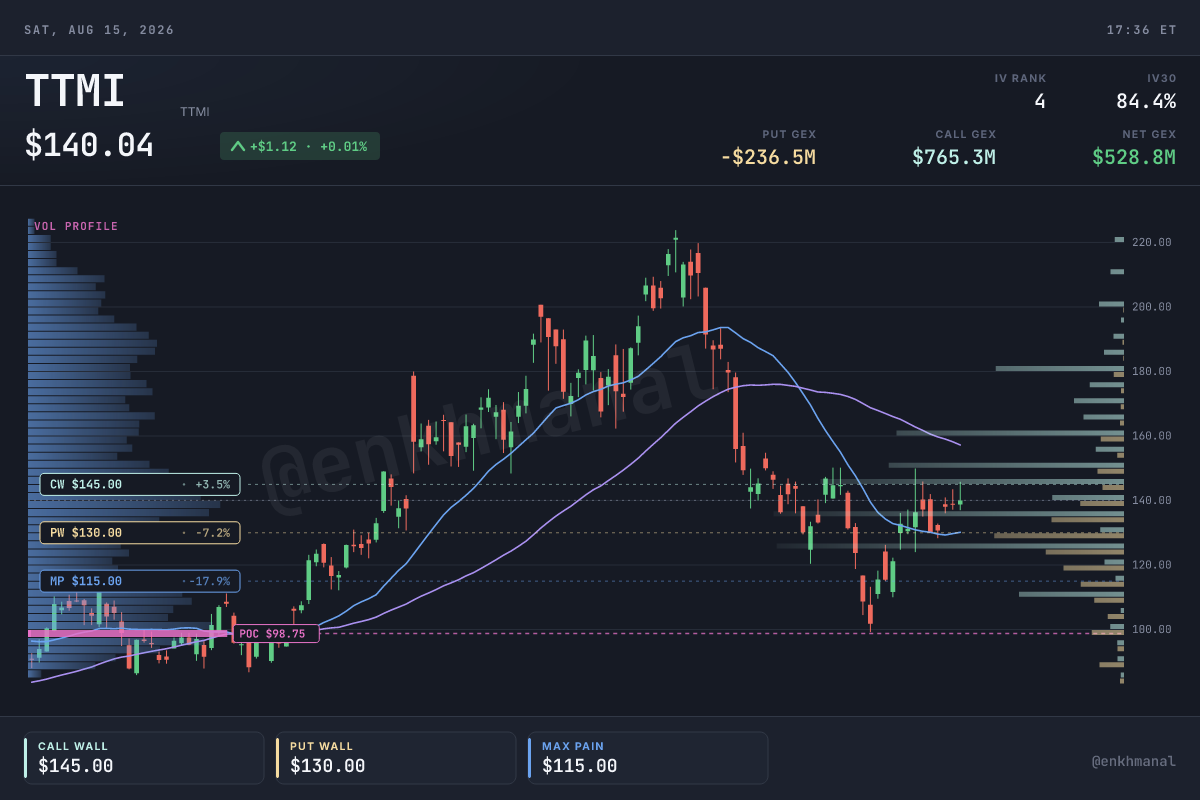
Task: Click the 180.00 price axis label
Action: click(1151, 371)
